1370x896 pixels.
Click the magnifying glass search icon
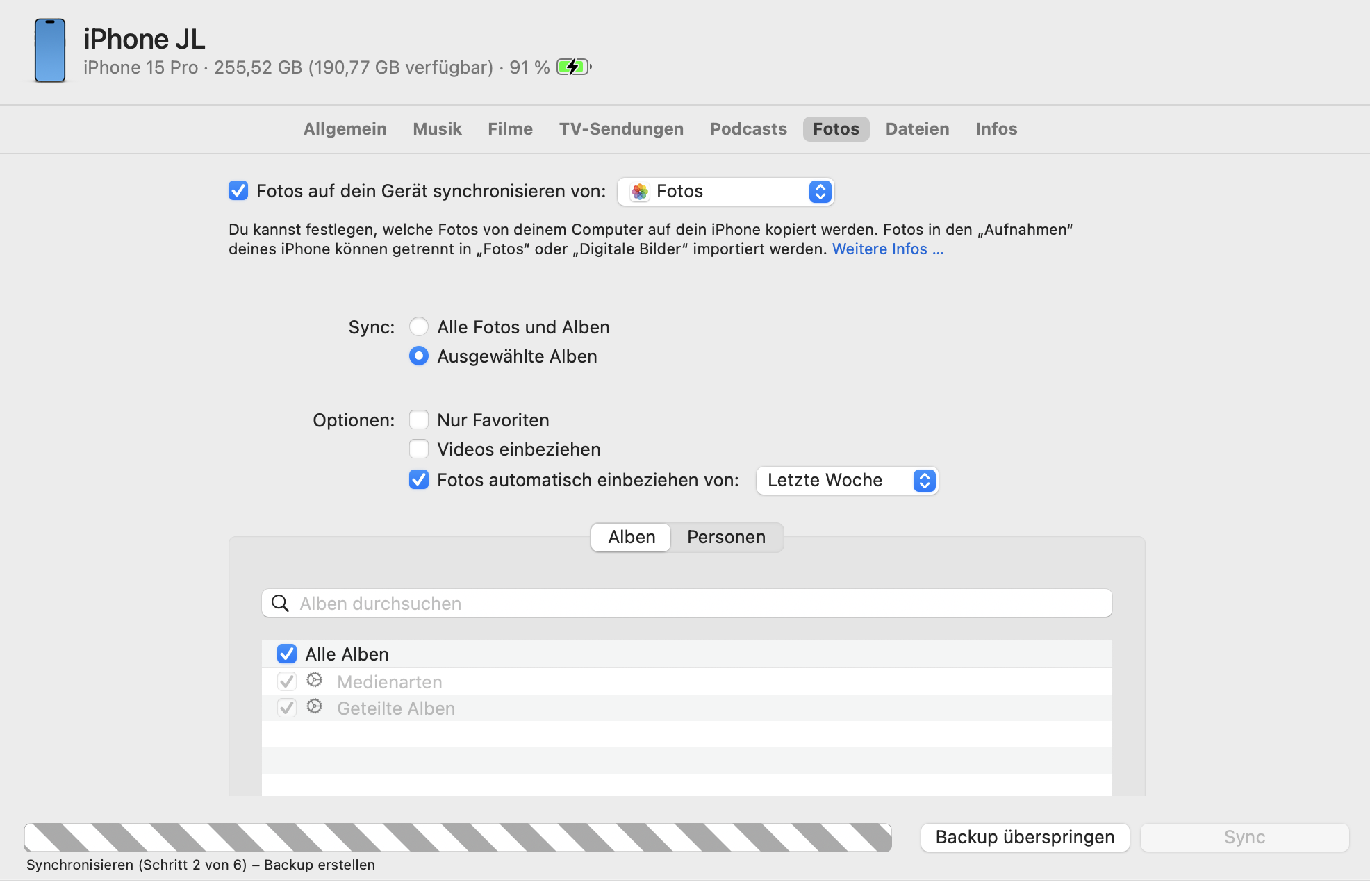click(x=280, y=604)
